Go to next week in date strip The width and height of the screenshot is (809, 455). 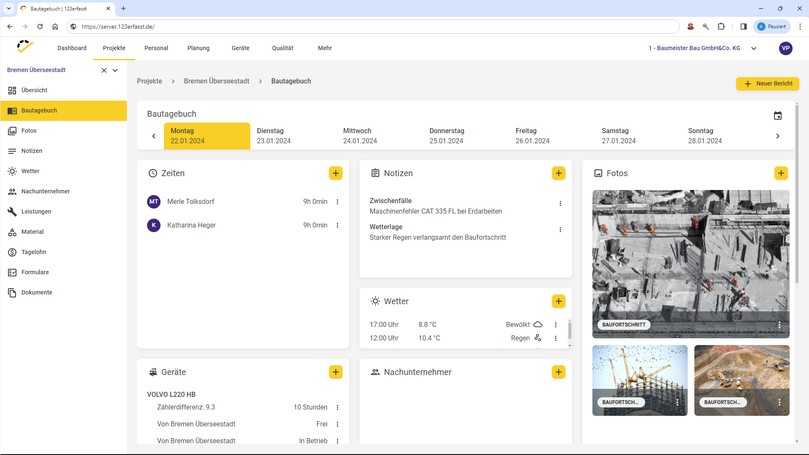coord(777,136)
